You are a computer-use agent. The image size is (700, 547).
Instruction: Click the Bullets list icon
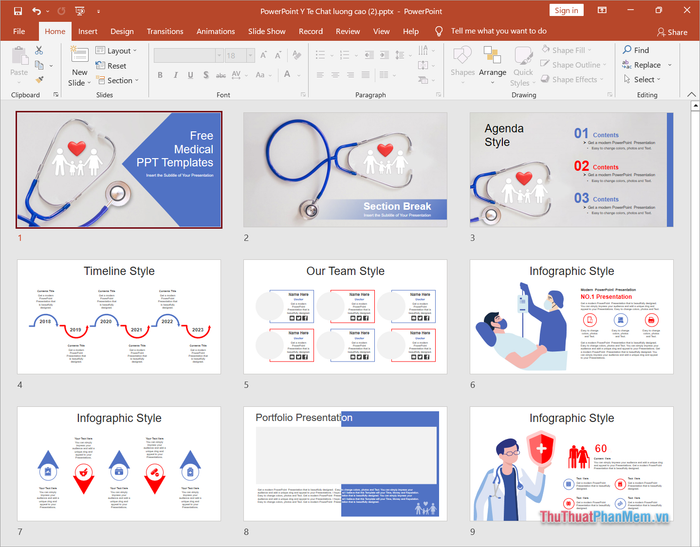point(321,55)
